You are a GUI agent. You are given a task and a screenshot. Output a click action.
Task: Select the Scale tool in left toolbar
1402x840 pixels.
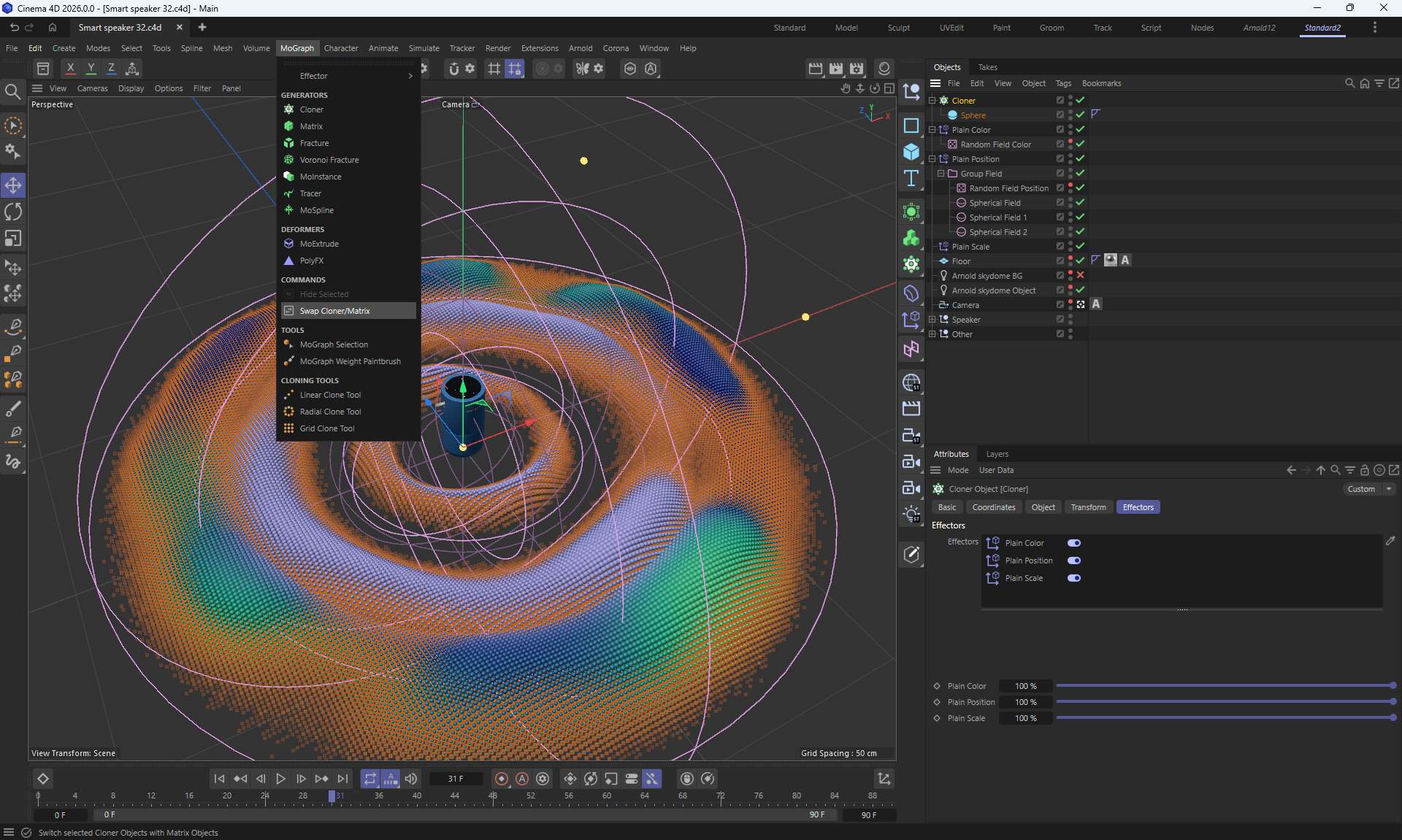pyautogui.click(x=13, y=239)
